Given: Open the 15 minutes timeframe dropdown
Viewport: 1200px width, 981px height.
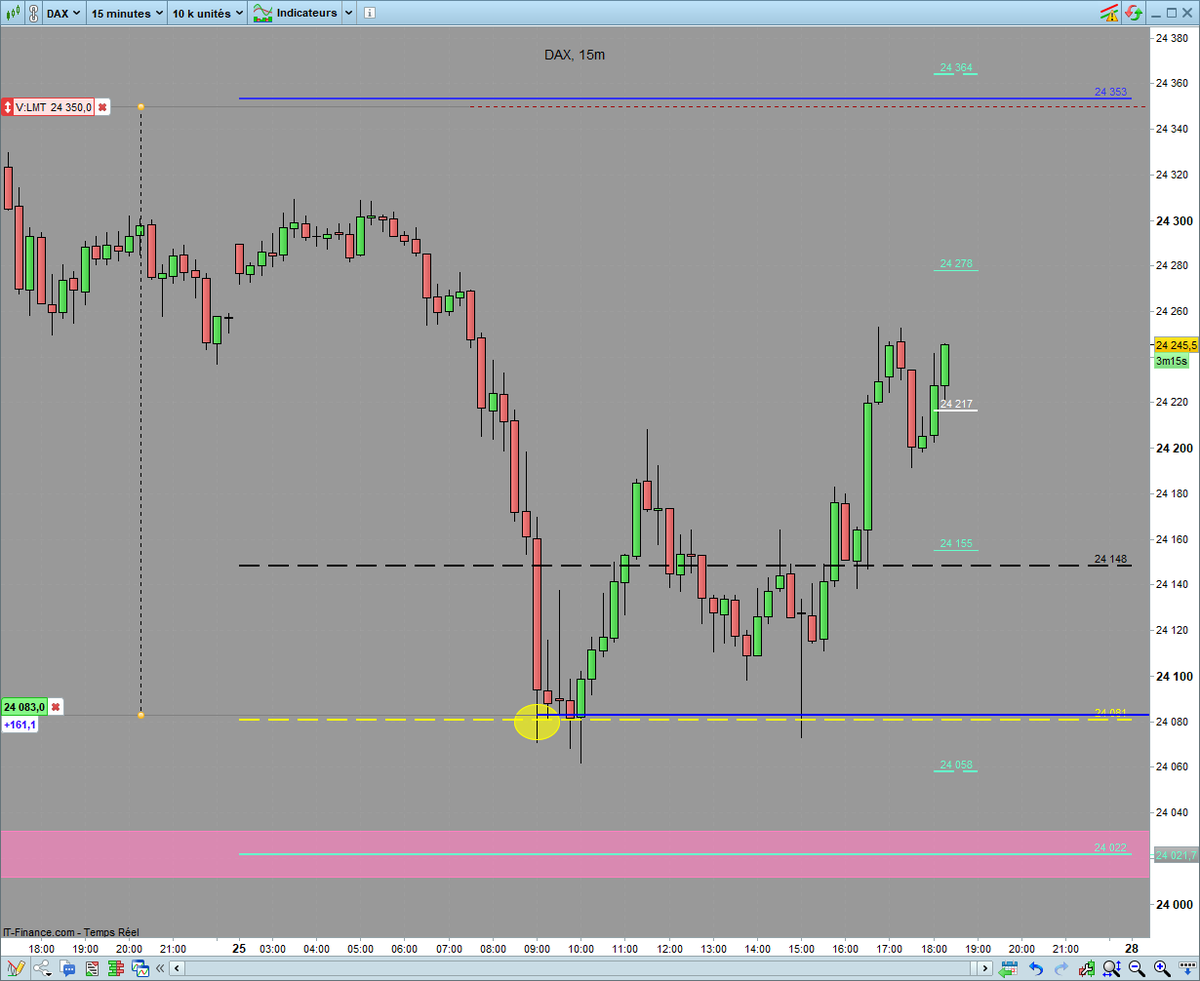Looking at the screenshot, I should pyautogui.click(x=126, y=14).
